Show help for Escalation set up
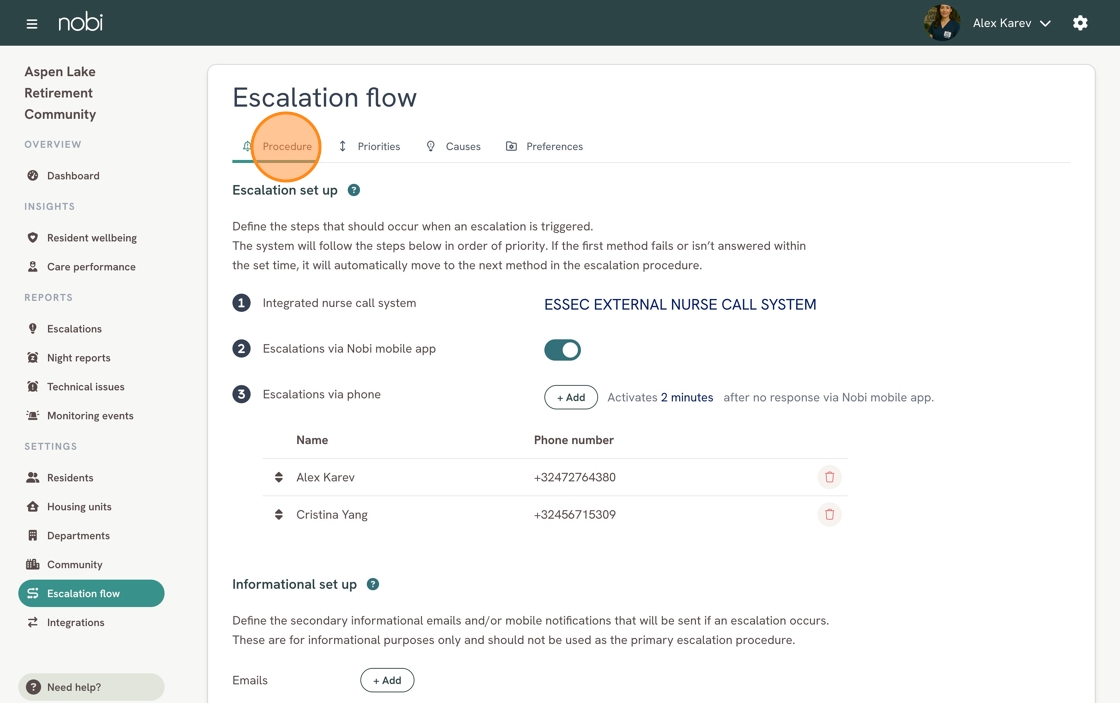The image size is (1120, 703). click(354, 190)
